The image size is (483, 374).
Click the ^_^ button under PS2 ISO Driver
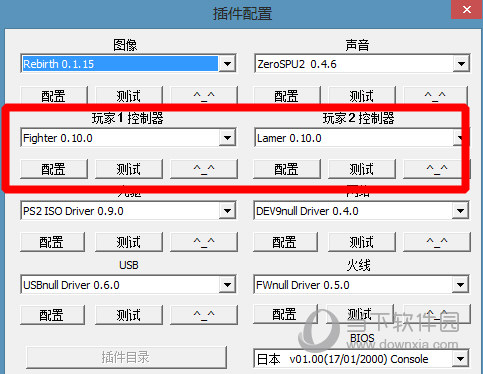tap(204, 242)
